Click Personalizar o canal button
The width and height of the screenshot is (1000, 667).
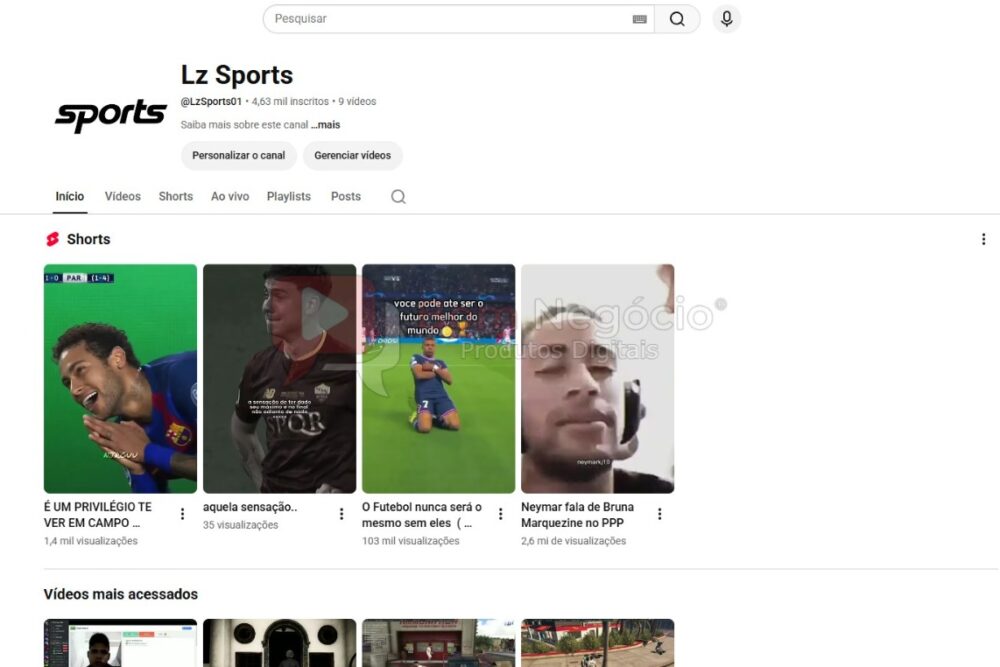tap(239, 156)
